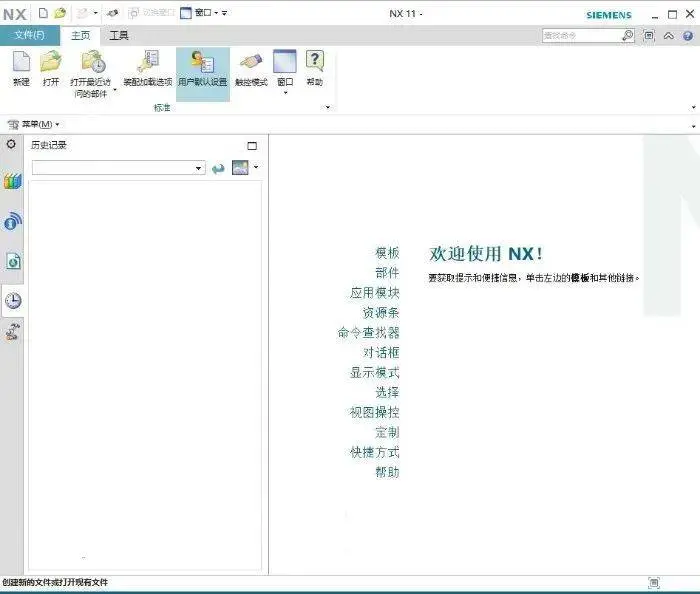Click full screen icon in status bar
The image size is (700, 594).
pyautogui.click(x=654, y=582)
